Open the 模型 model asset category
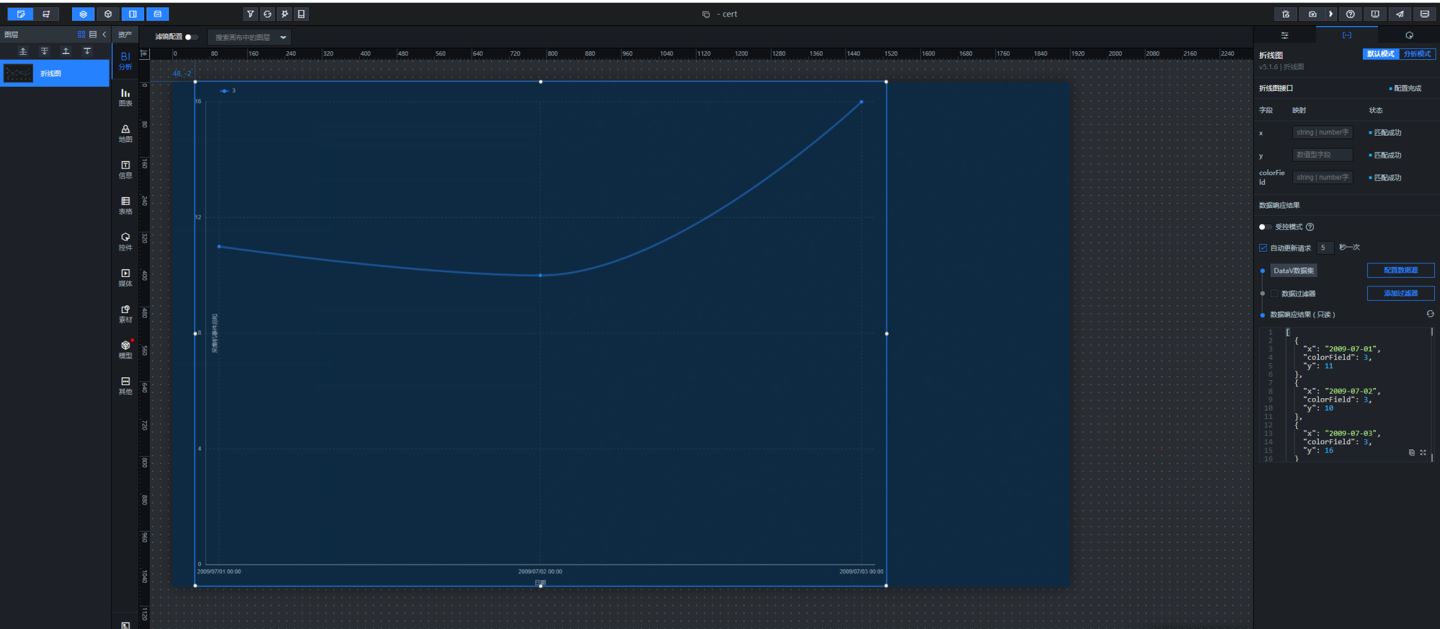 [x=125, y=349]
